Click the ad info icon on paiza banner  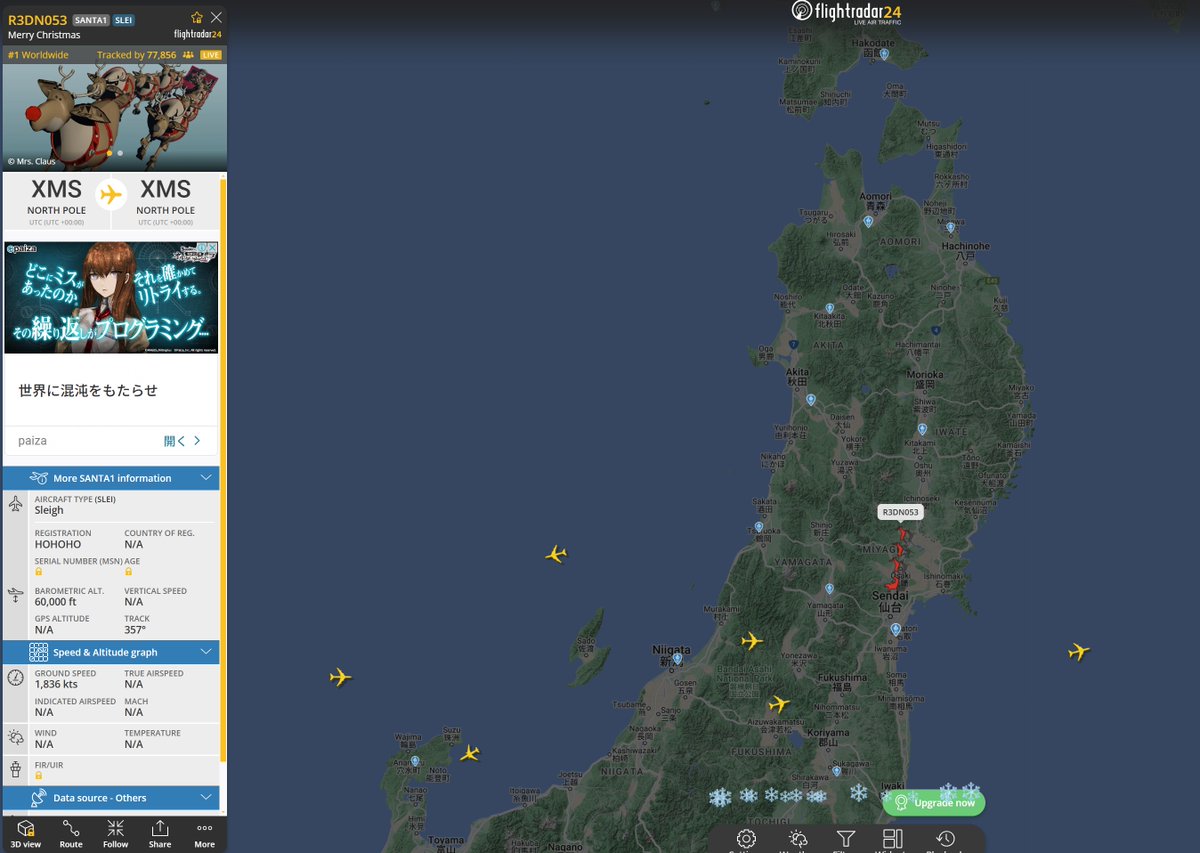pos(200,248)
